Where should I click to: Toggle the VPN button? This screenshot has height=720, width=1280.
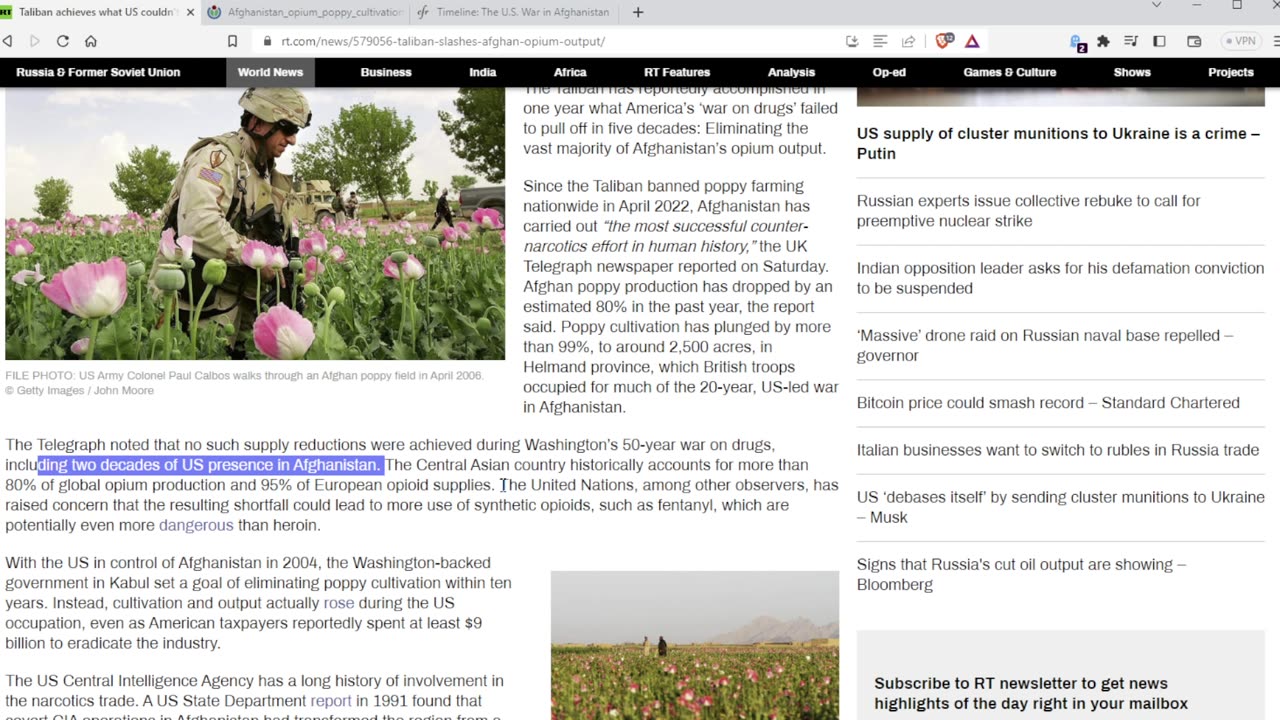pos(1241,41)
